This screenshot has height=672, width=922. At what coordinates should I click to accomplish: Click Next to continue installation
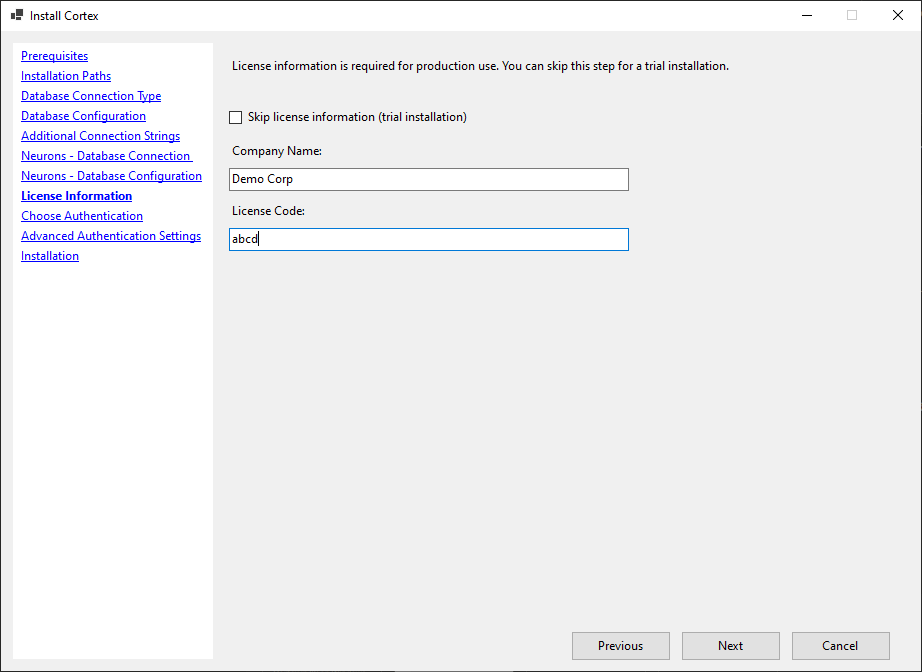tap(730, 646)
